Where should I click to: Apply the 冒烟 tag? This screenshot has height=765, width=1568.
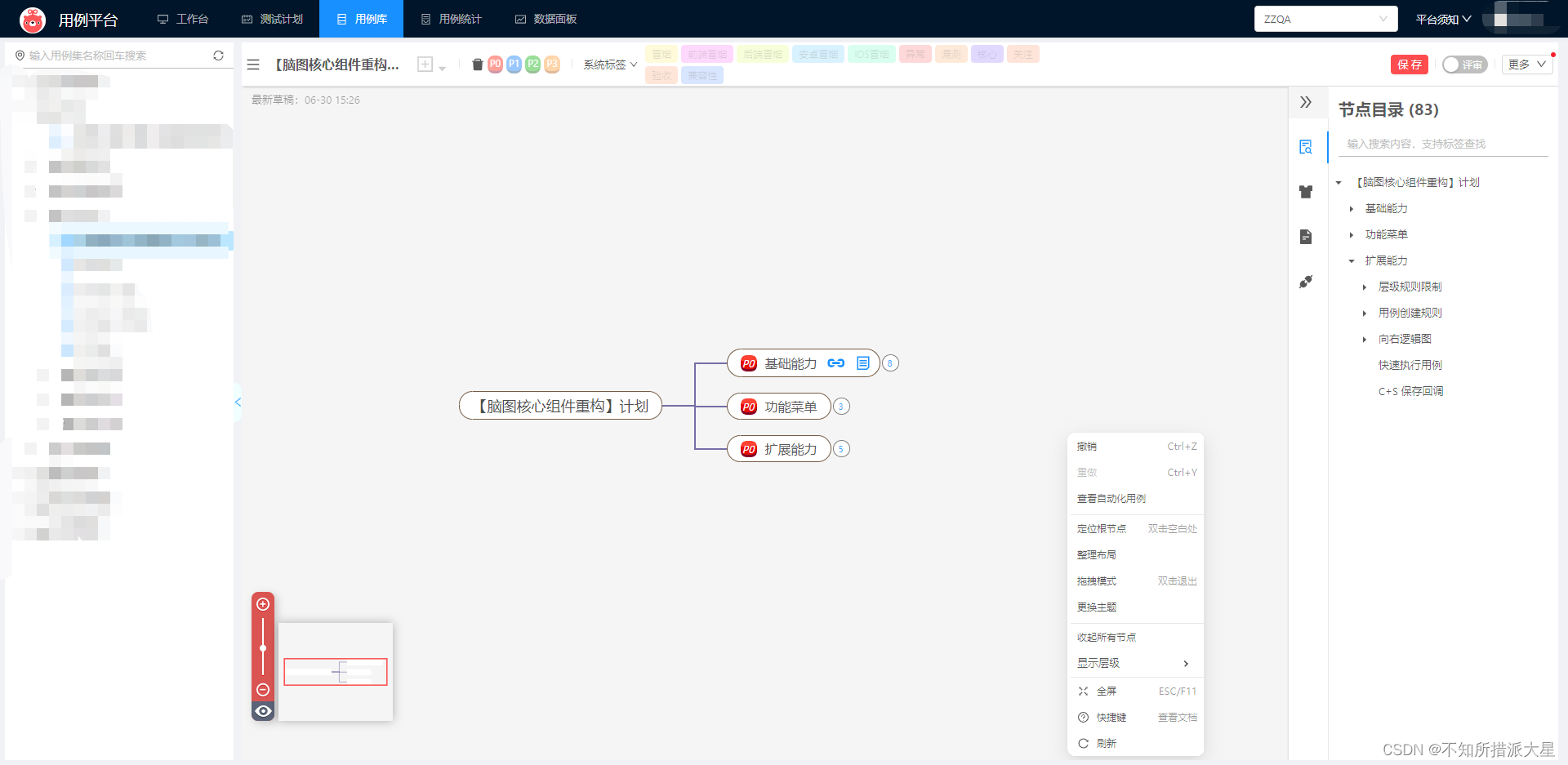[661, 55]
